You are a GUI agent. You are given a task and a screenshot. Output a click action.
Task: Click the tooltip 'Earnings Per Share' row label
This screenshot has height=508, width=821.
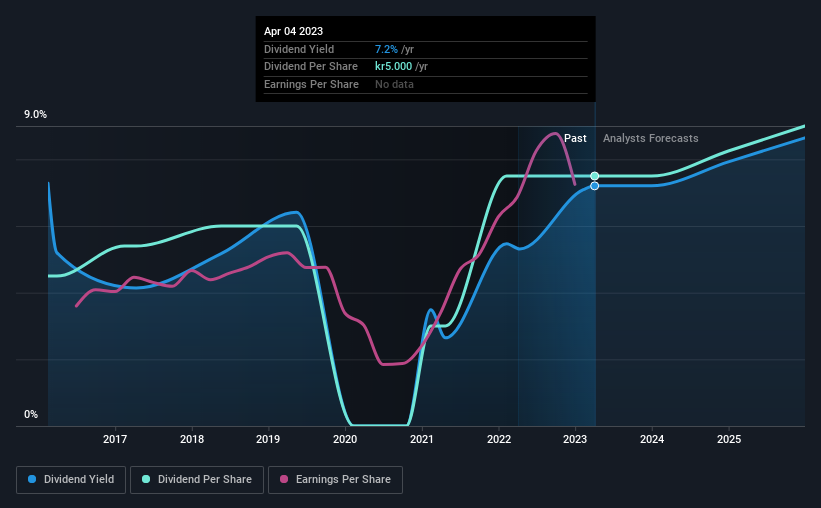coord(312,84)
